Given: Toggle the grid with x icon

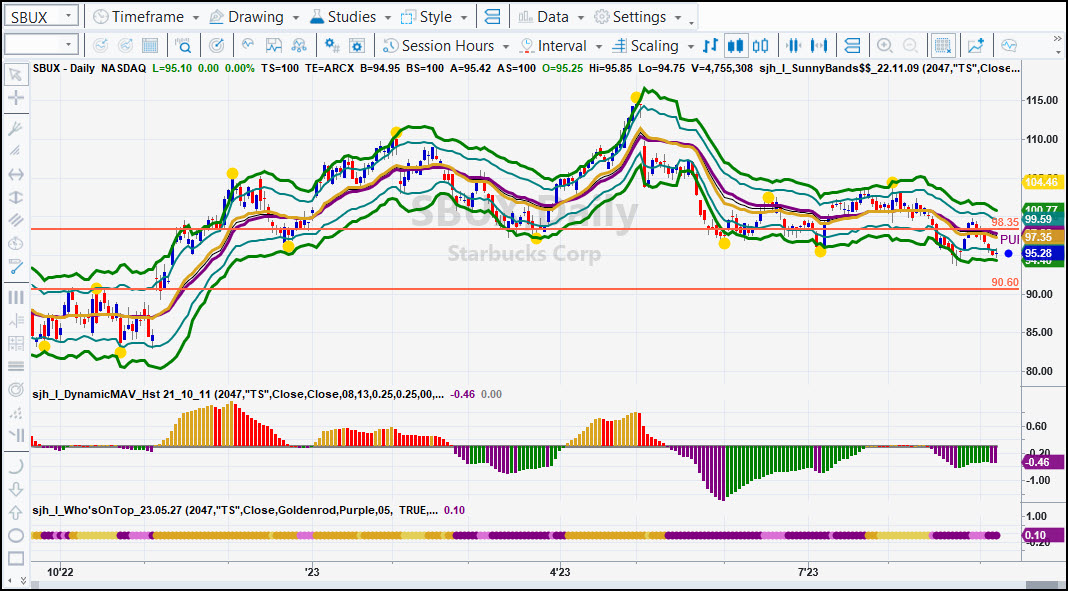Looking at the screenshot, I should click(x=943, y=46).
